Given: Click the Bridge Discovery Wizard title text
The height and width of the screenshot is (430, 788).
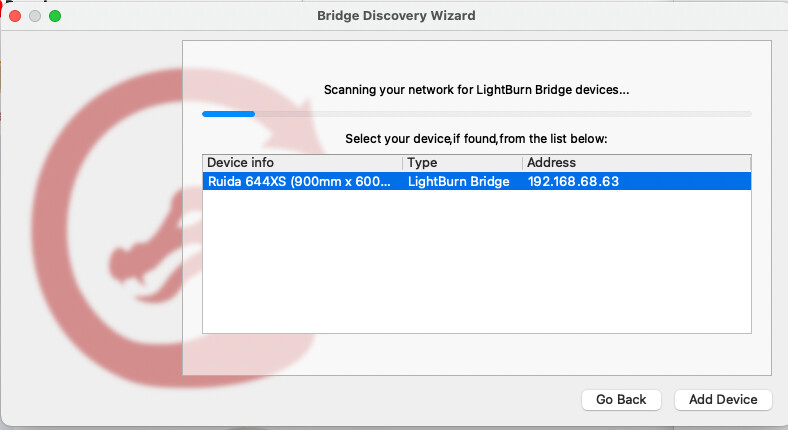Looking at the screenshot, I should pos(396,16).
